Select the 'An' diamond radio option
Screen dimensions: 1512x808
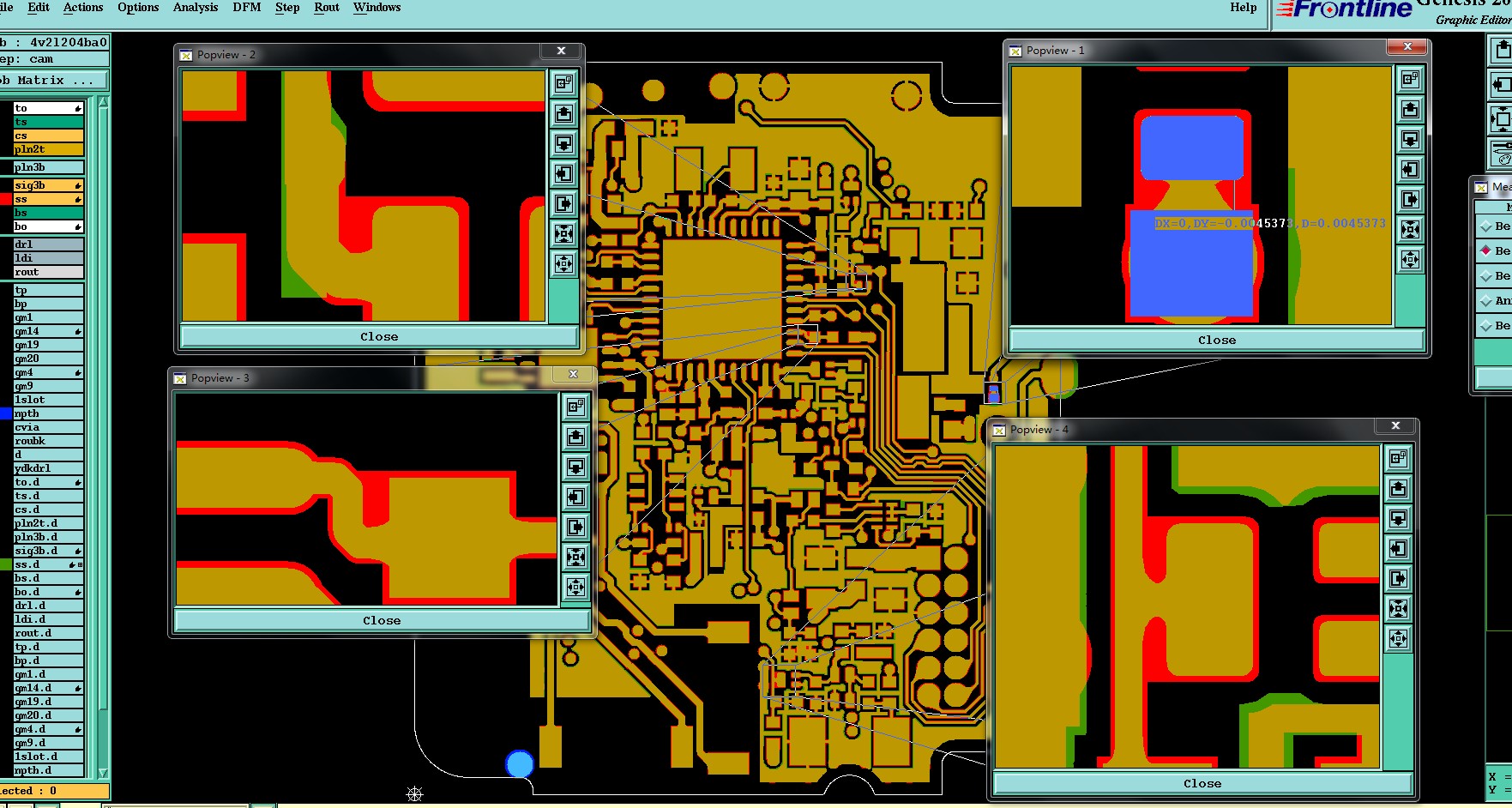pos(1485,300)
